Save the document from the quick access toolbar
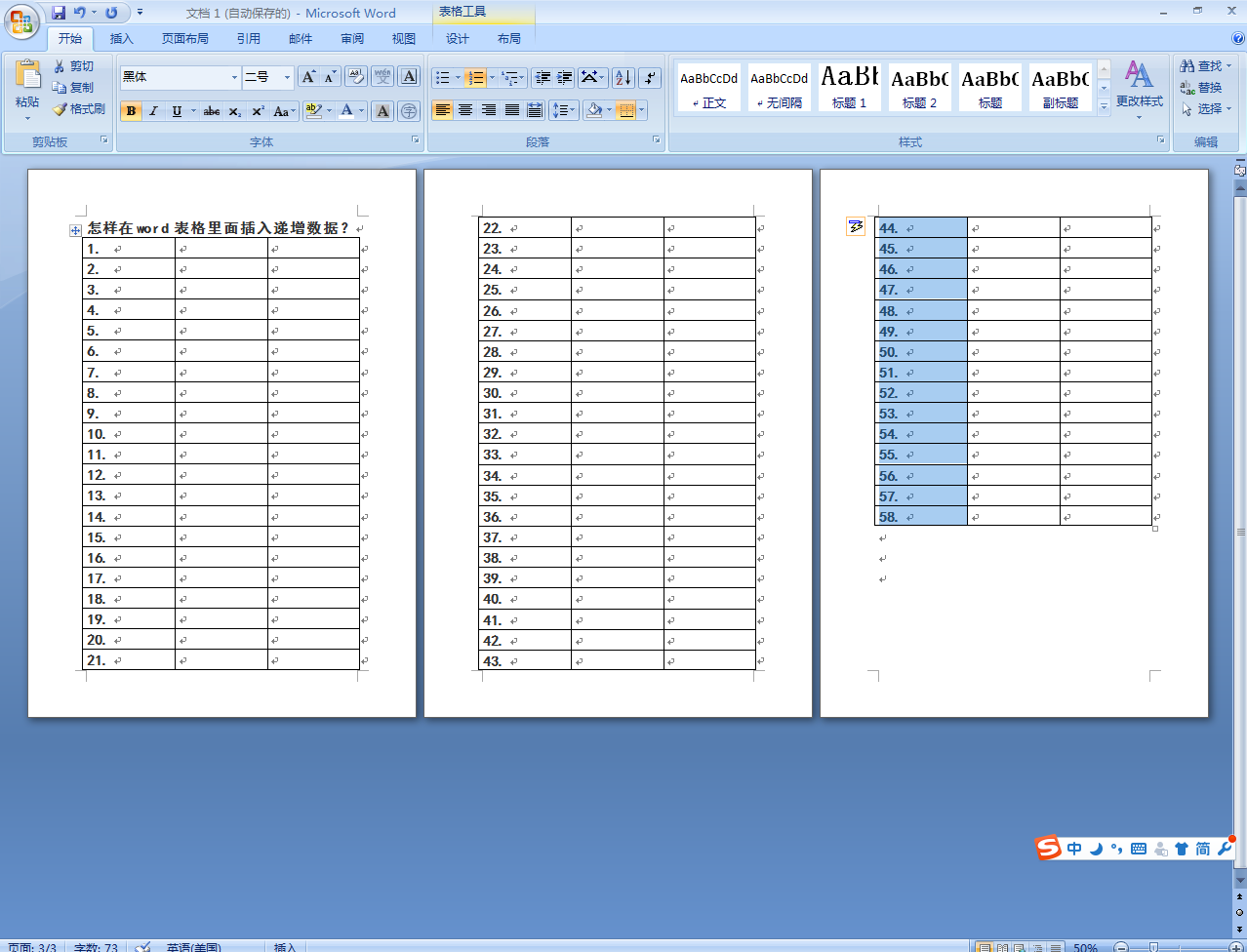This screenshot has width=1247, height=952. click(x=59, y=13)
